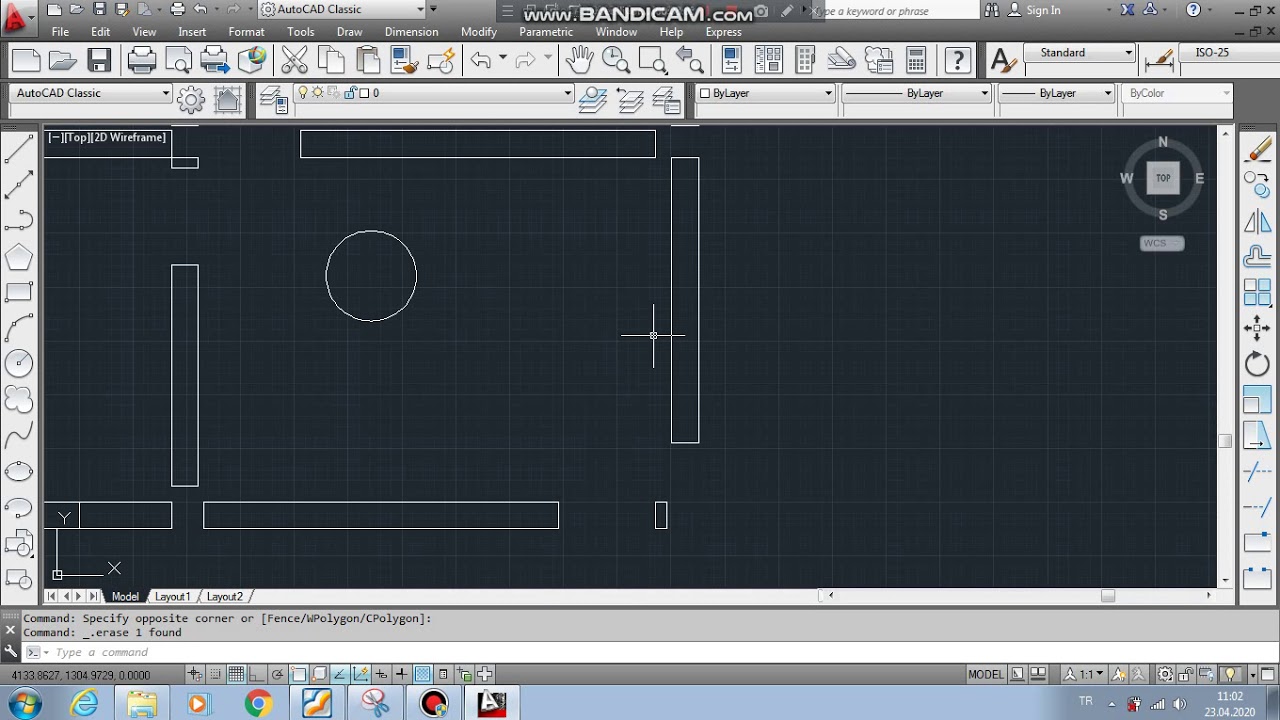Open the ByLayer linetype control dropdown

click(916, 93)
